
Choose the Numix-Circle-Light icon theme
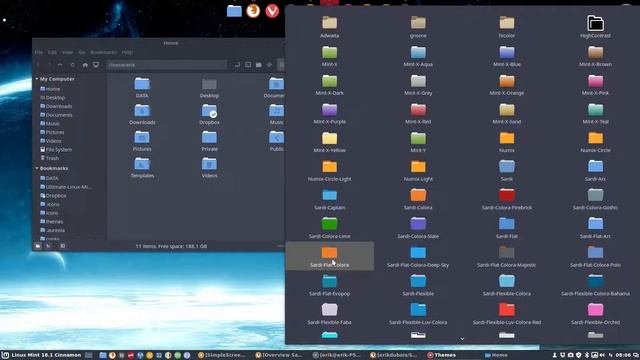pyautogui.click(x=329, y=170)
